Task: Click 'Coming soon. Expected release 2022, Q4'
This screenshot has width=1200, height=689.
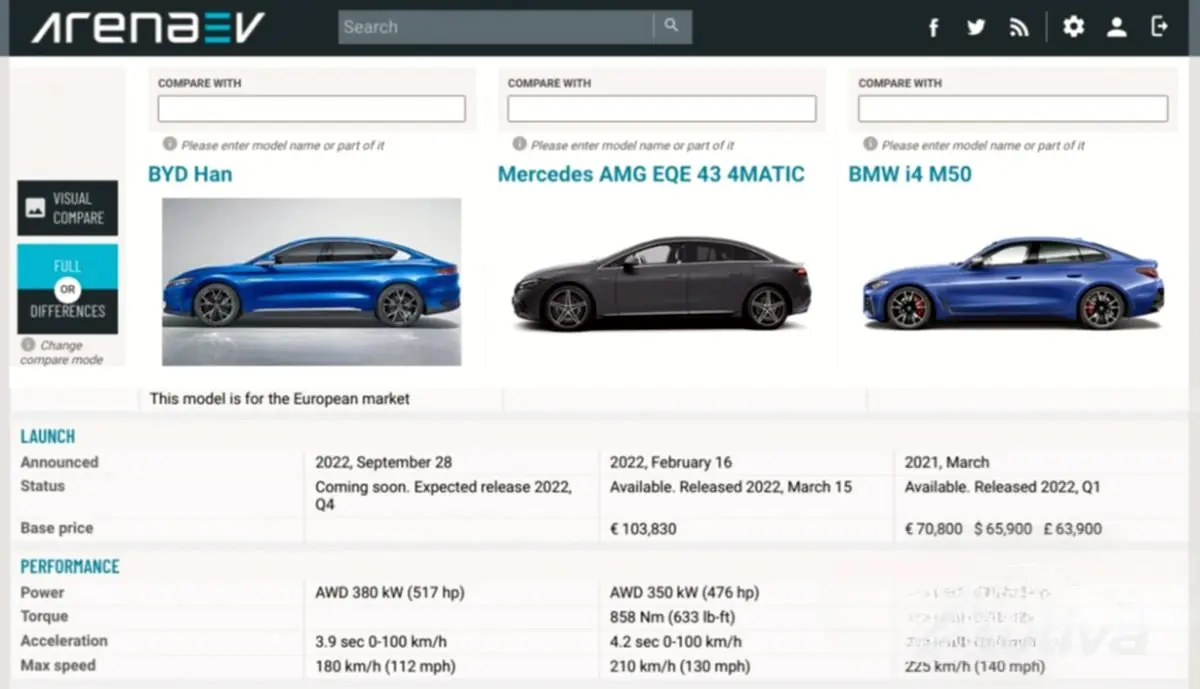Action: point(444,495)
